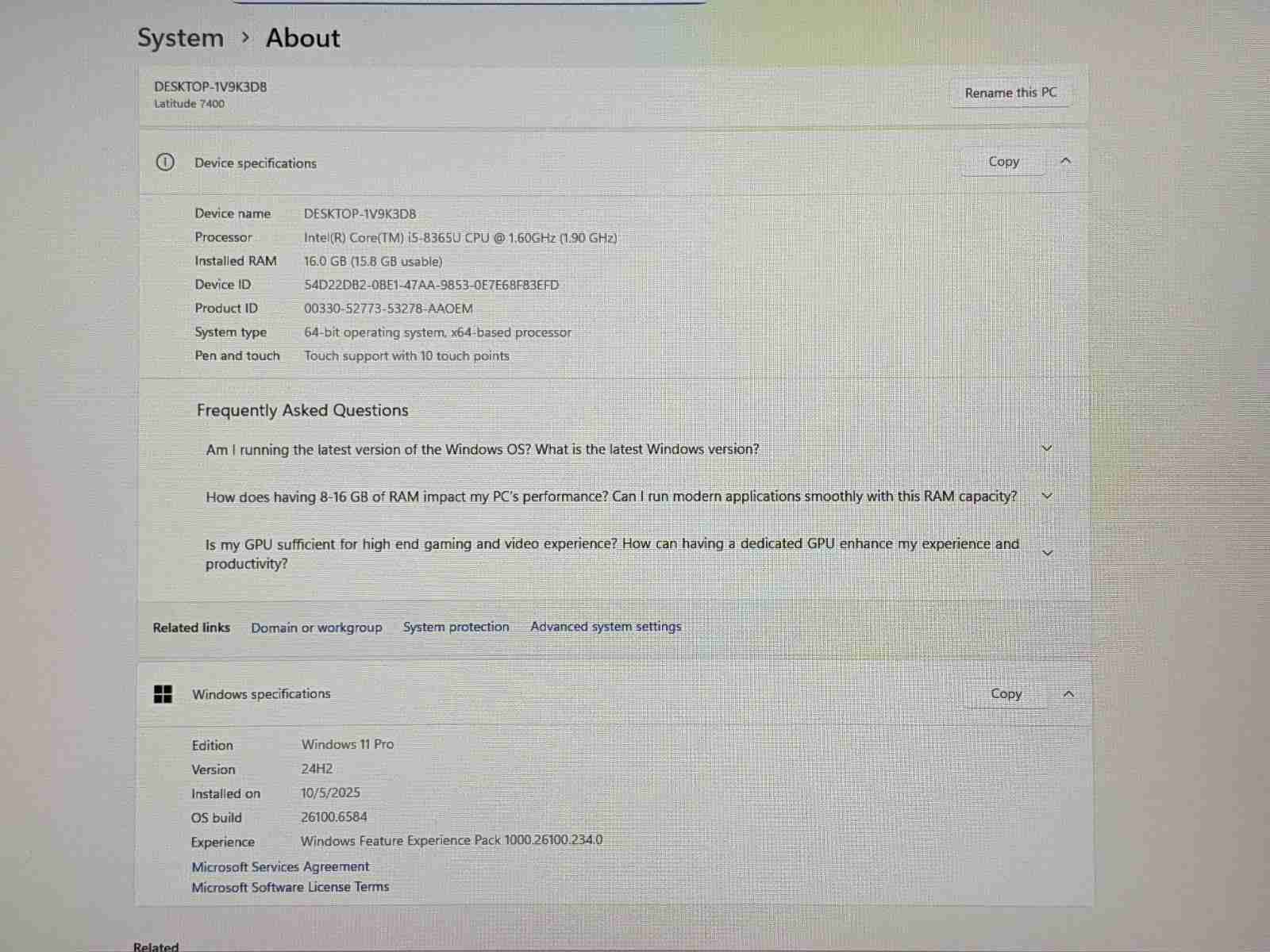Expand the GPU gaming and video FAQ
Image resolution: width=1270 pixels, height=952 pixels.
[x=1046, y=553]
